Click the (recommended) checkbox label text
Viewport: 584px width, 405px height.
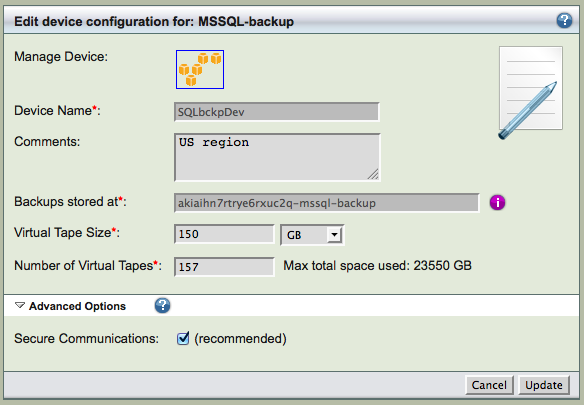pyautogui.click(x=240, y=339)
